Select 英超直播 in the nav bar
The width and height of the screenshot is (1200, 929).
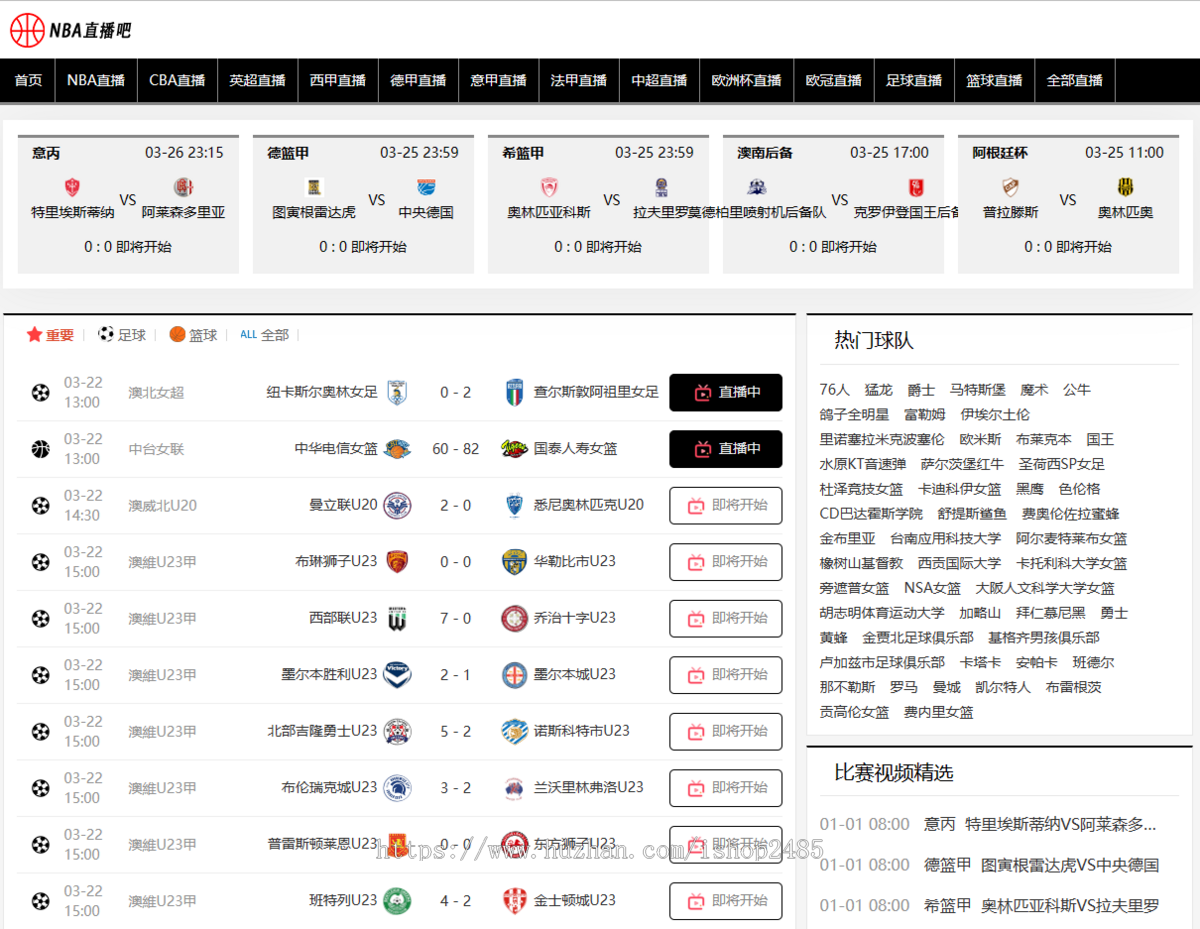pos(257,80)
